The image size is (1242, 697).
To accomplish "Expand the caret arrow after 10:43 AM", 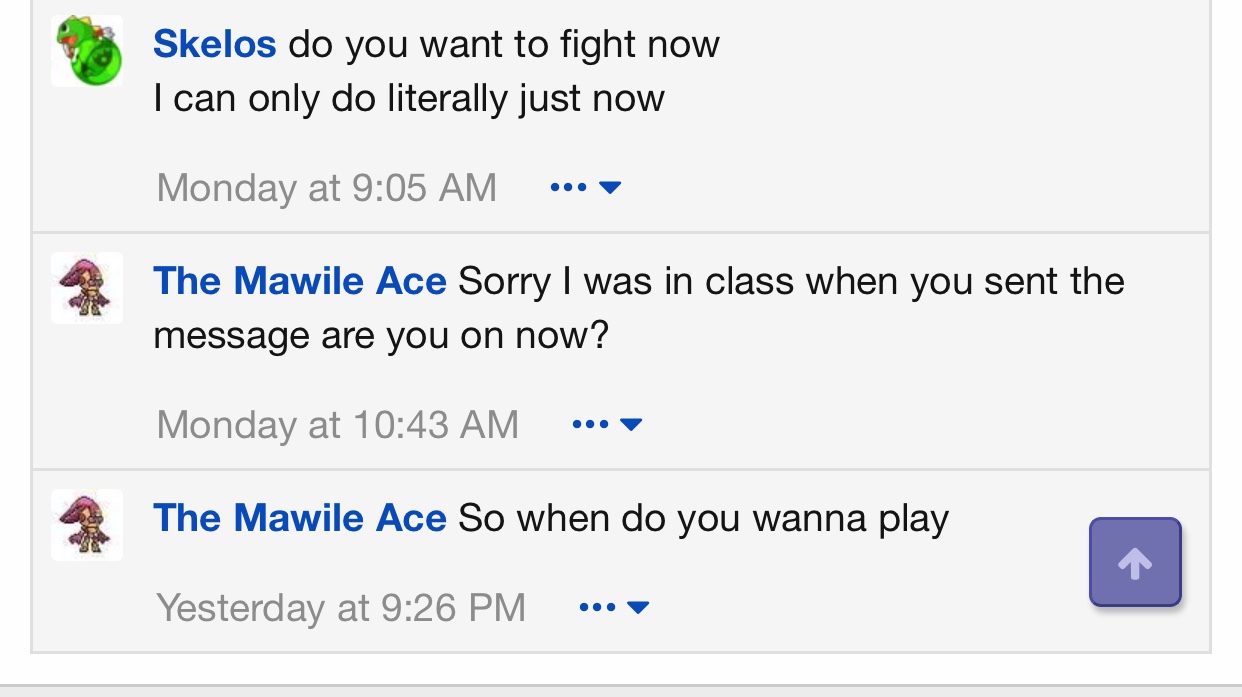I will [631, 425].
